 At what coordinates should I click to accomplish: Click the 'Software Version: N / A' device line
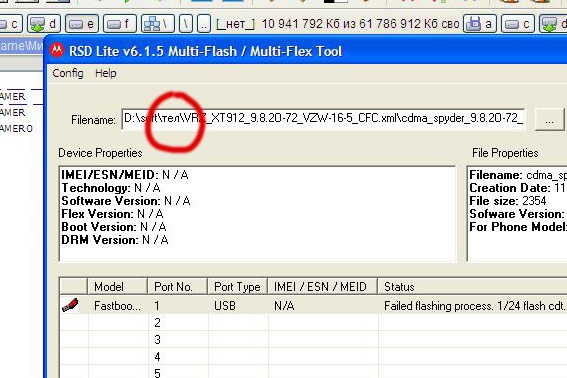[126, 201]
